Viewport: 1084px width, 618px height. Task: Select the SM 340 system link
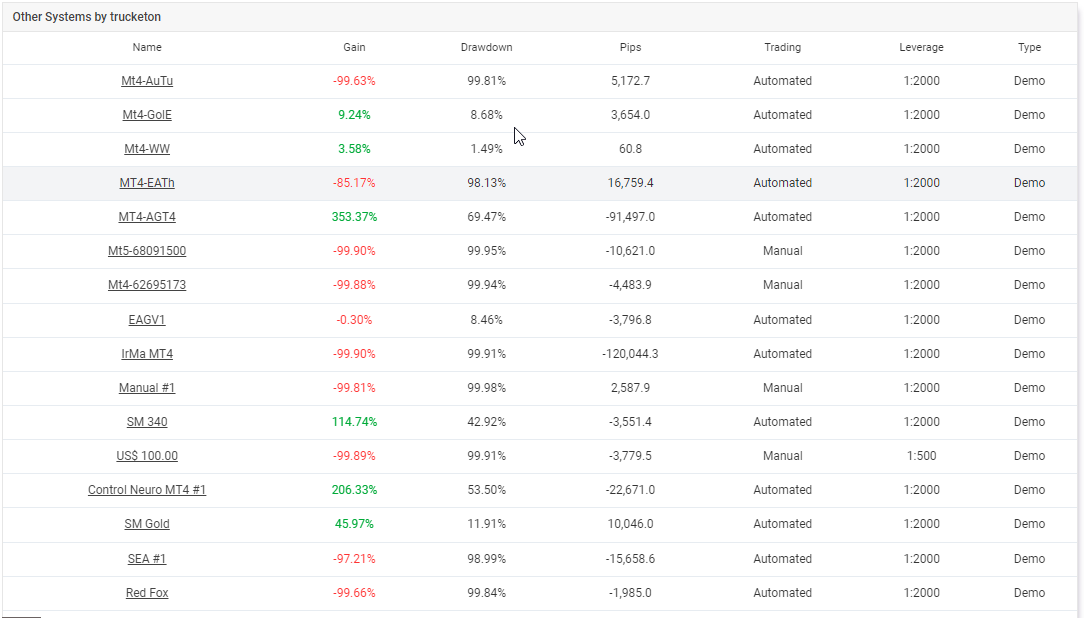147,421
